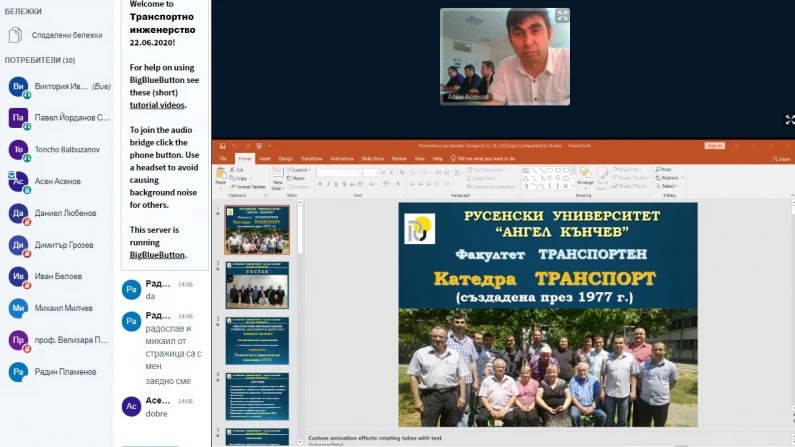The width and height of the screenshot is (795, 447).
Task: Click the Bullets list icon
Action: (x=414, y=173)
